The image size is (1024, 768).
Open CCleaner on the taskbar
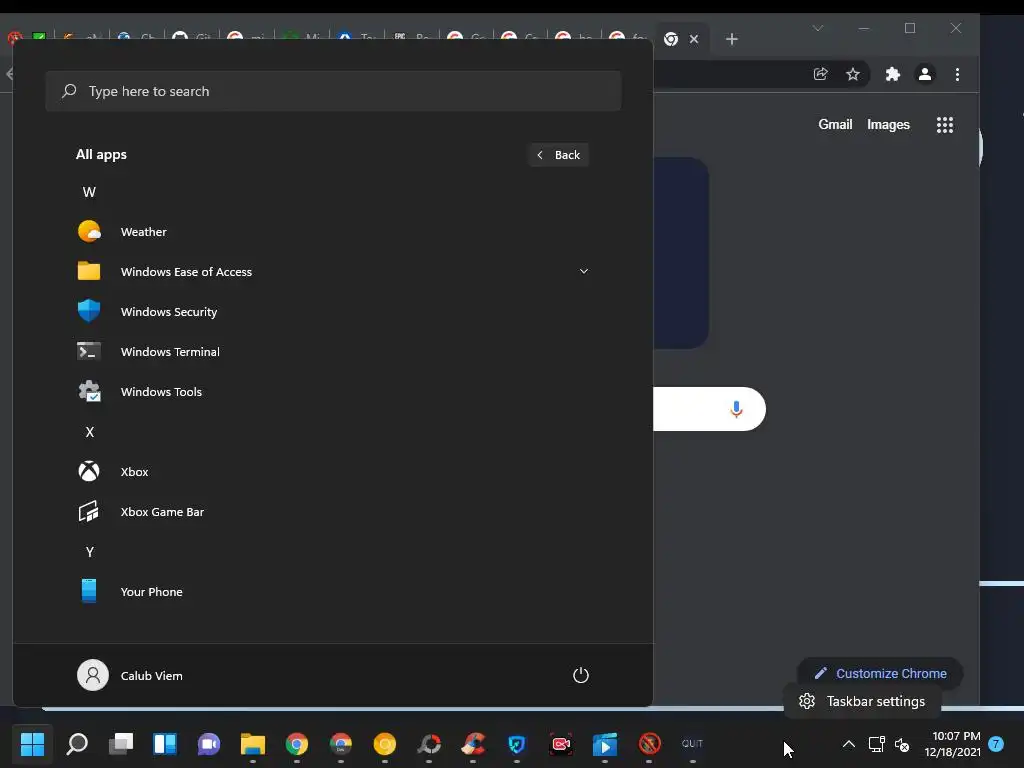(x=473, y=744)
